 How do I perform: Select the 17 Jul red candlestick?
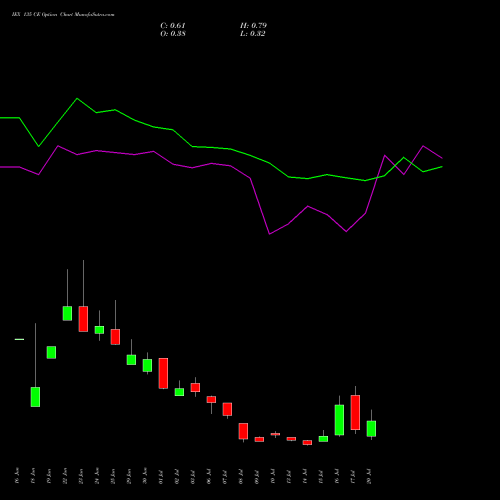[x=355, y=412]
